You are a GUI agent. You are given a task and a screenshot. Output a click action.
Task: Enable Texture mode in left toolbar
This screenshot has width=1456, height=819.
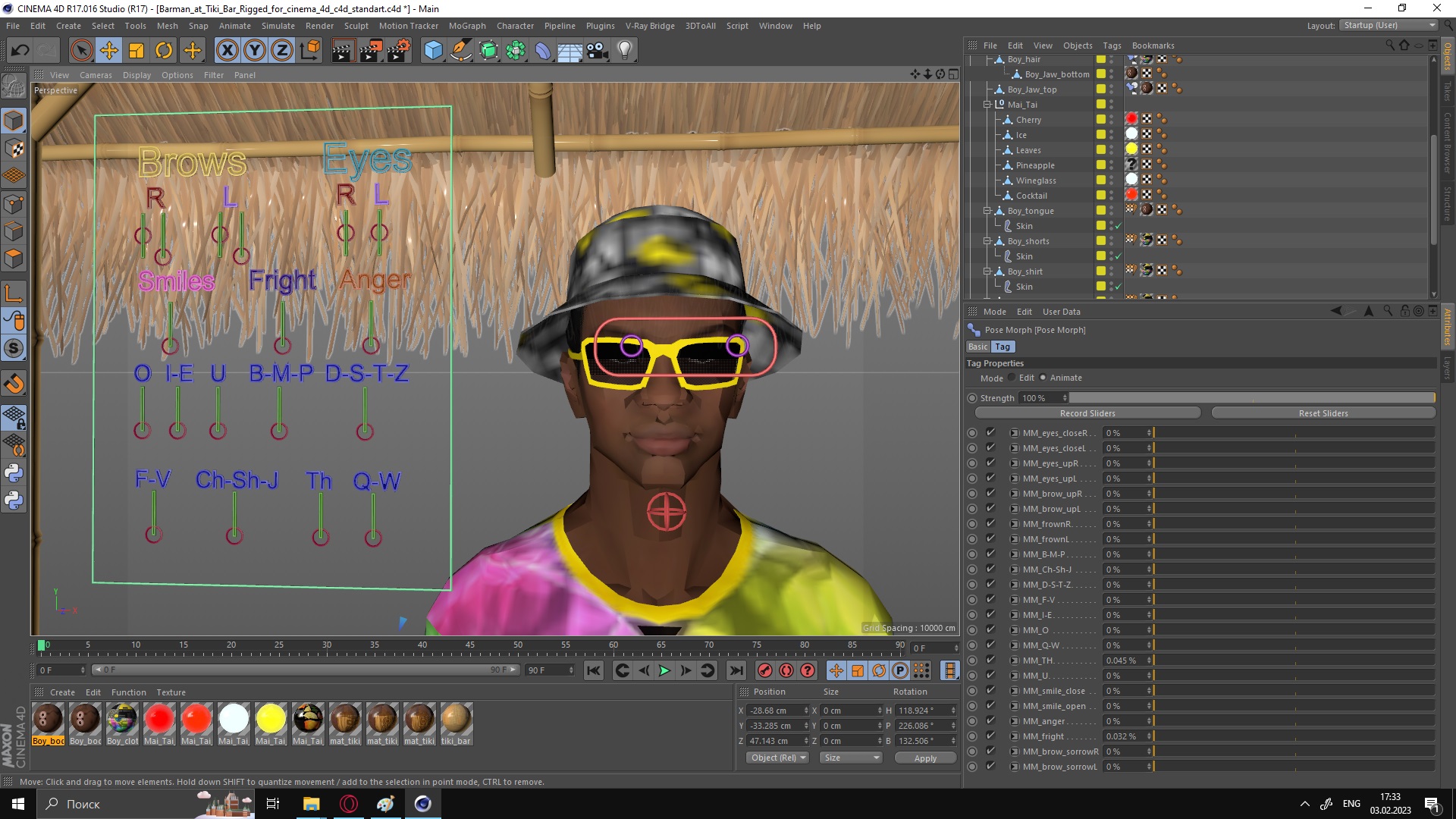(14, 149)
